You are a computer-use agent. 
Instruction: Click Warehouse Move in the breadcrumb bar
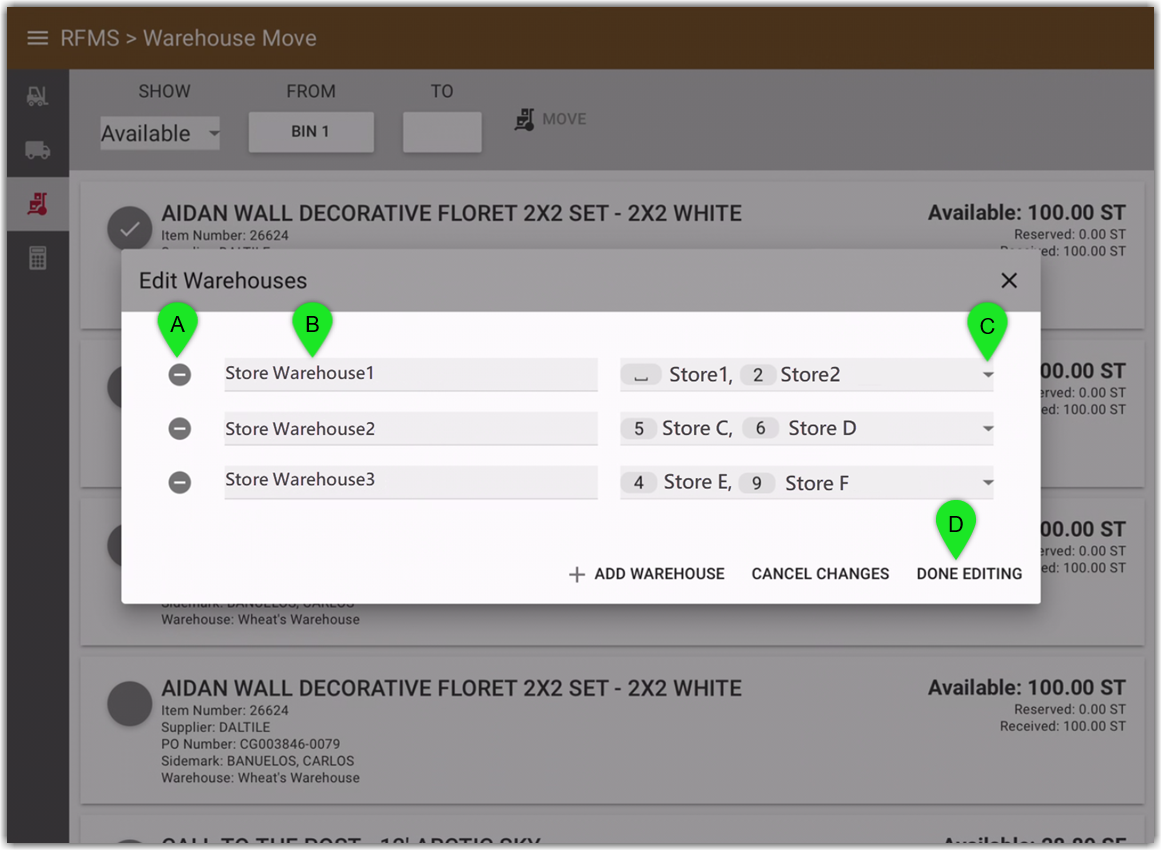coord(230,38)
